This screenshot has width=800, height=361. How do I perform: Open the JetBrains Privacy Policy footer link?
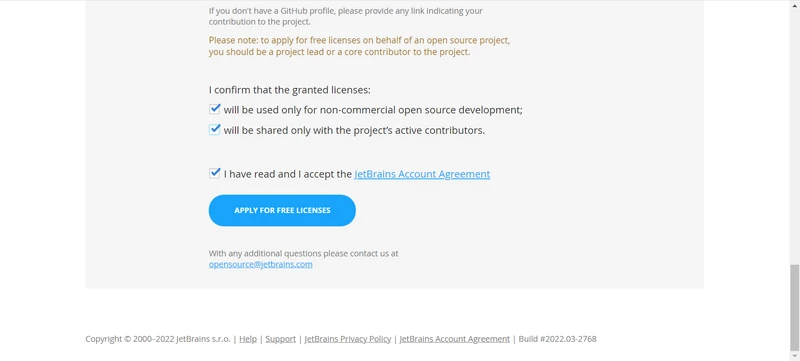(x=348, y=339)
